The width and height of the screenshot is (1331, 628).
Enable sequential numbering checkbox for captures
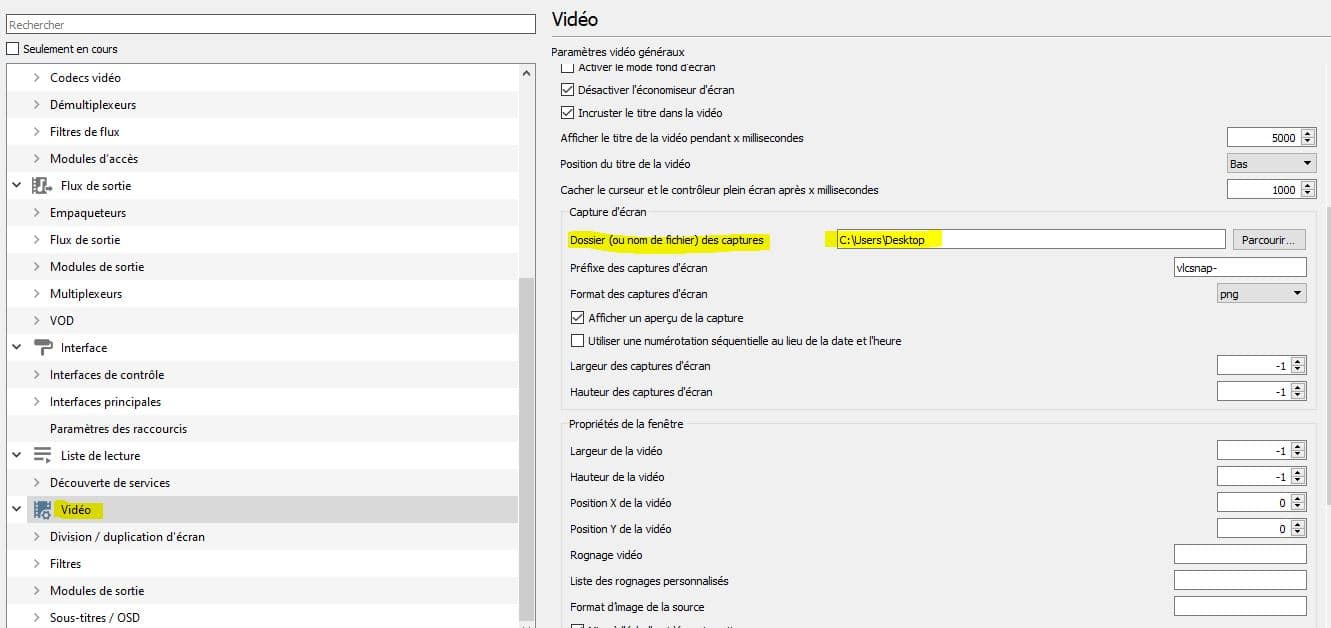577,341
